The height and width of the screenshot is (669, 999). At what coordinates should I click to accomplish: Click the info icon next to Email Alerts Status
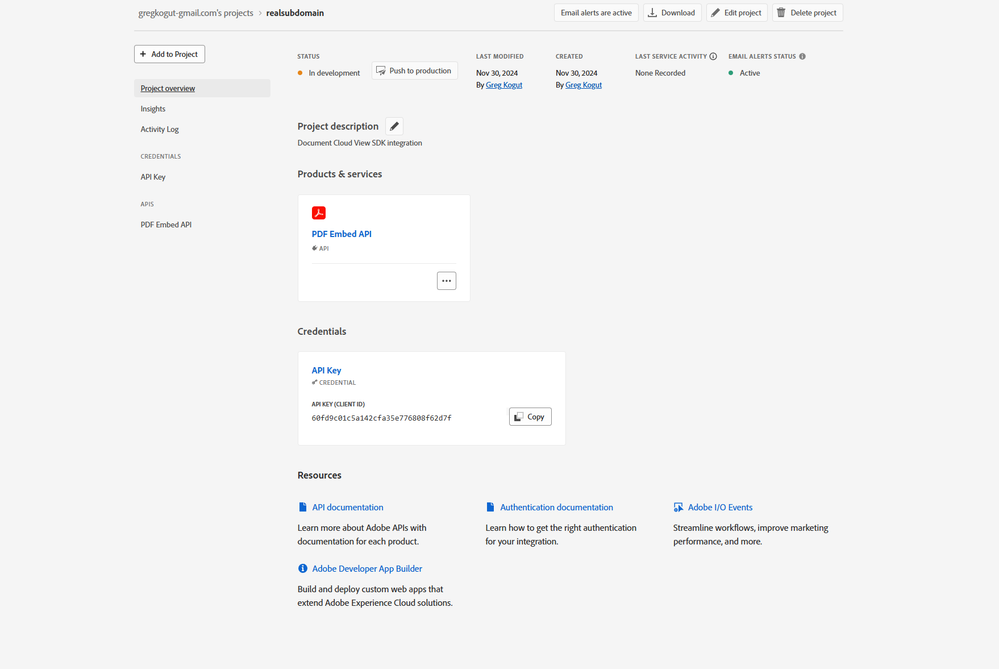[802, 57]
